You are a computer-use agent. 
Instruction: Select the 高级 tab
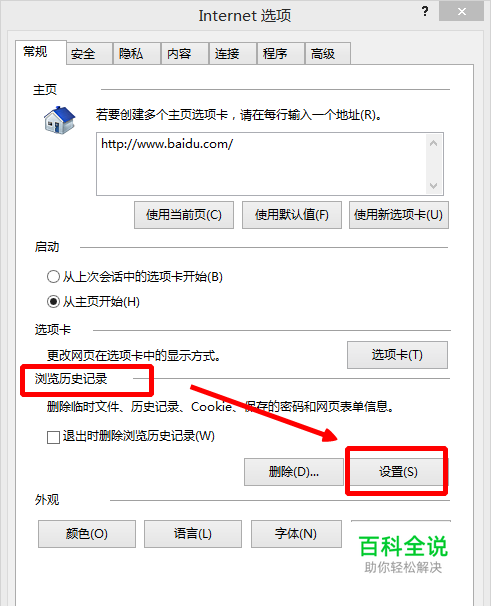coord(328,53)
